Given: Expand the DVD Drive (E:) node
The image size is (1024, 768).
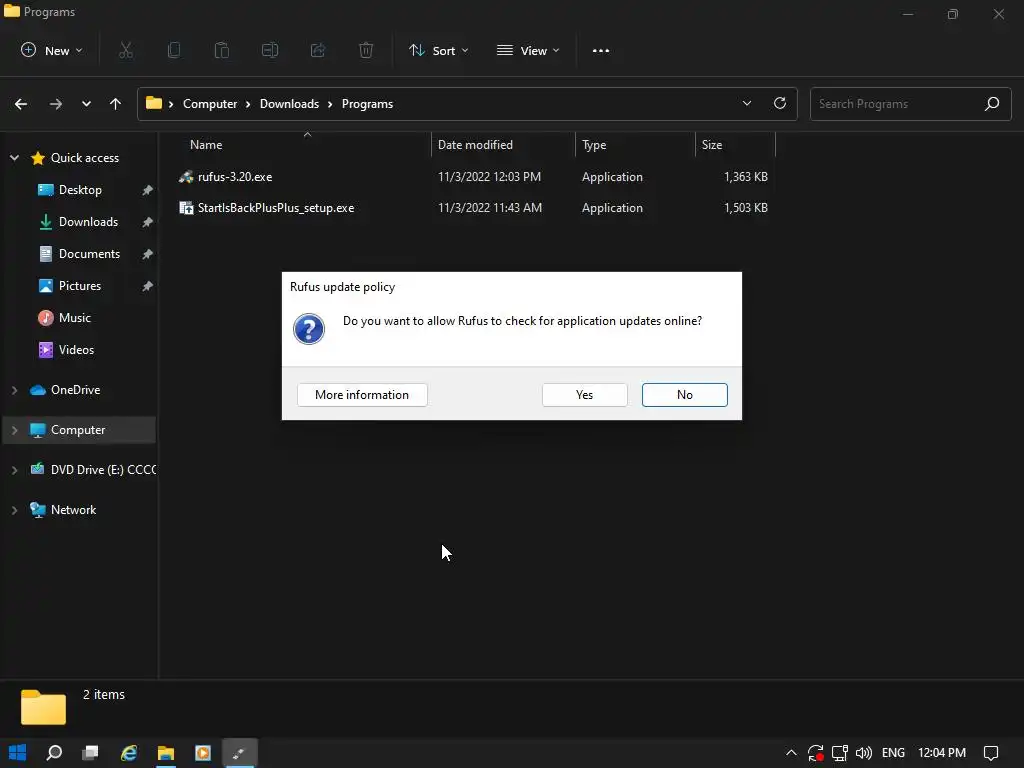Looking at the screenshot, I should (x=14, y=470).
